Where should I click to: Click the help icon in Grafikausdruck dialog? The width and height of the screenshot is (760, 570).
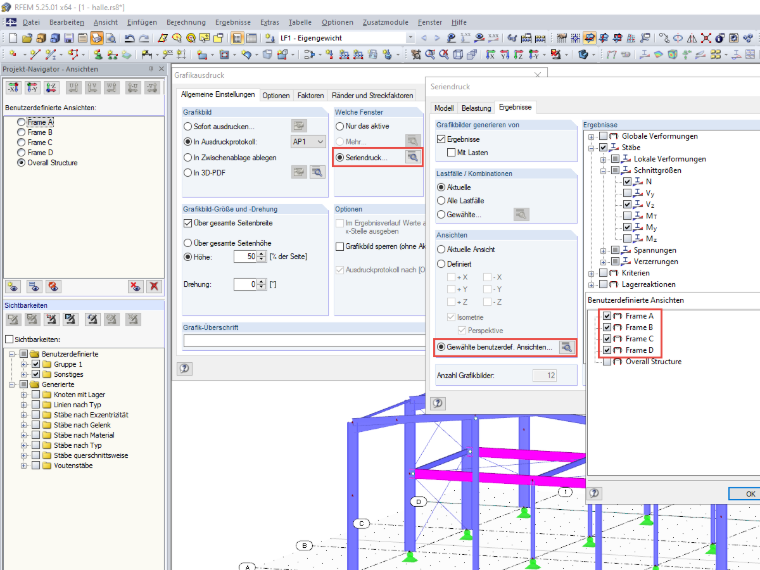click(x=184, y=368)
